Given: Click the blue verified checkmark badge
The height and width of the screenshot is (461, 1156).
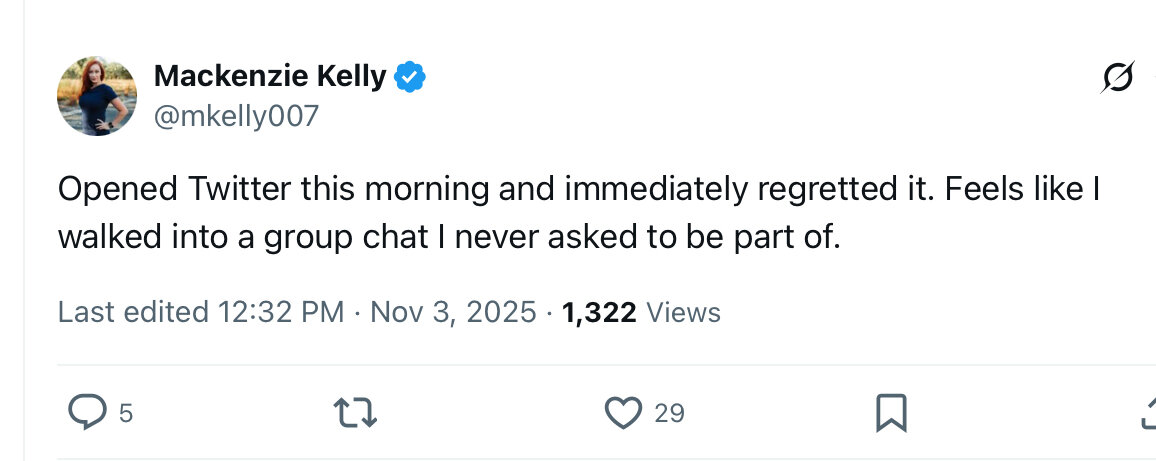Looking at the screenshot, I should click(x=410, y=76).
